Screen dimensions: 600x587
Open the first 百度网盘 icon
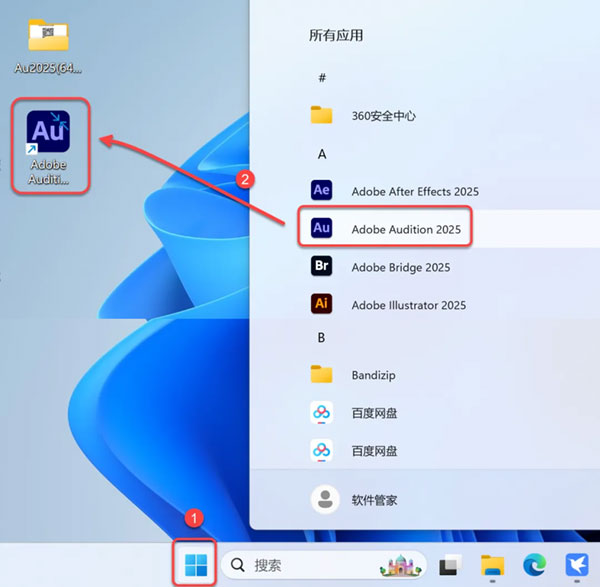pyautogui.click(x=321, y=413)
